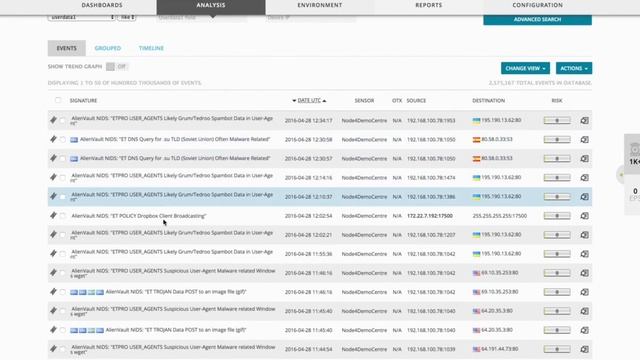Open details icon for 11:44:54 Suspicious User-Agent event
The height and width of the screenshot is (360, 640).
tap(584, 349)
